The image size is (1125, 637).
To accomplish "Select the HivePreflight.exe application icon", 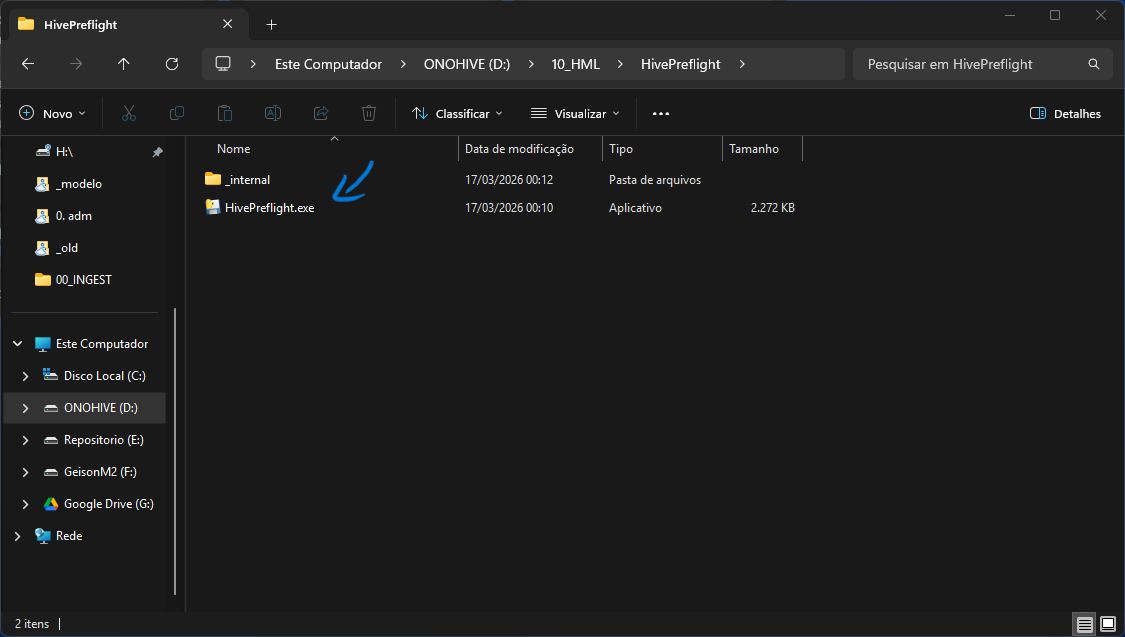I will (x=212, y=207).
